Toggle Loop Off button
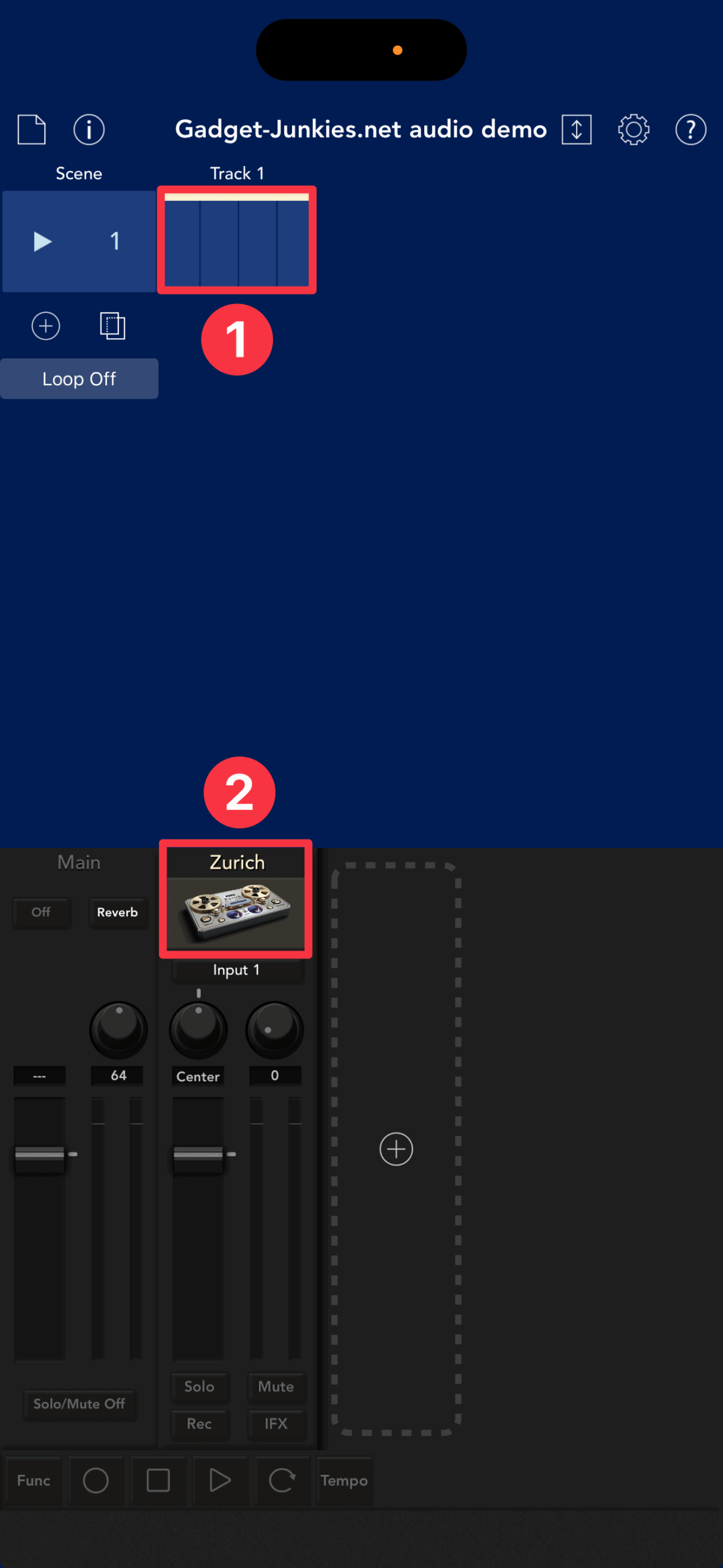This screenshot has height=1568, width=723. pyautogui.click(x=79, y=379)
